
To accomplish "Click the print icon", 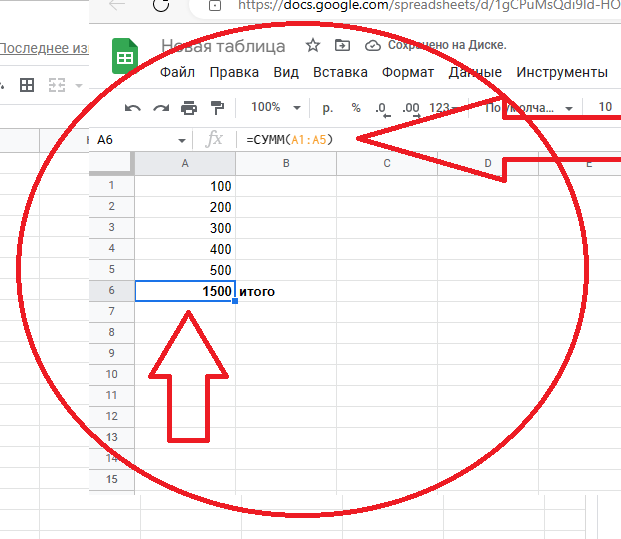I will [x=189, y=108].
